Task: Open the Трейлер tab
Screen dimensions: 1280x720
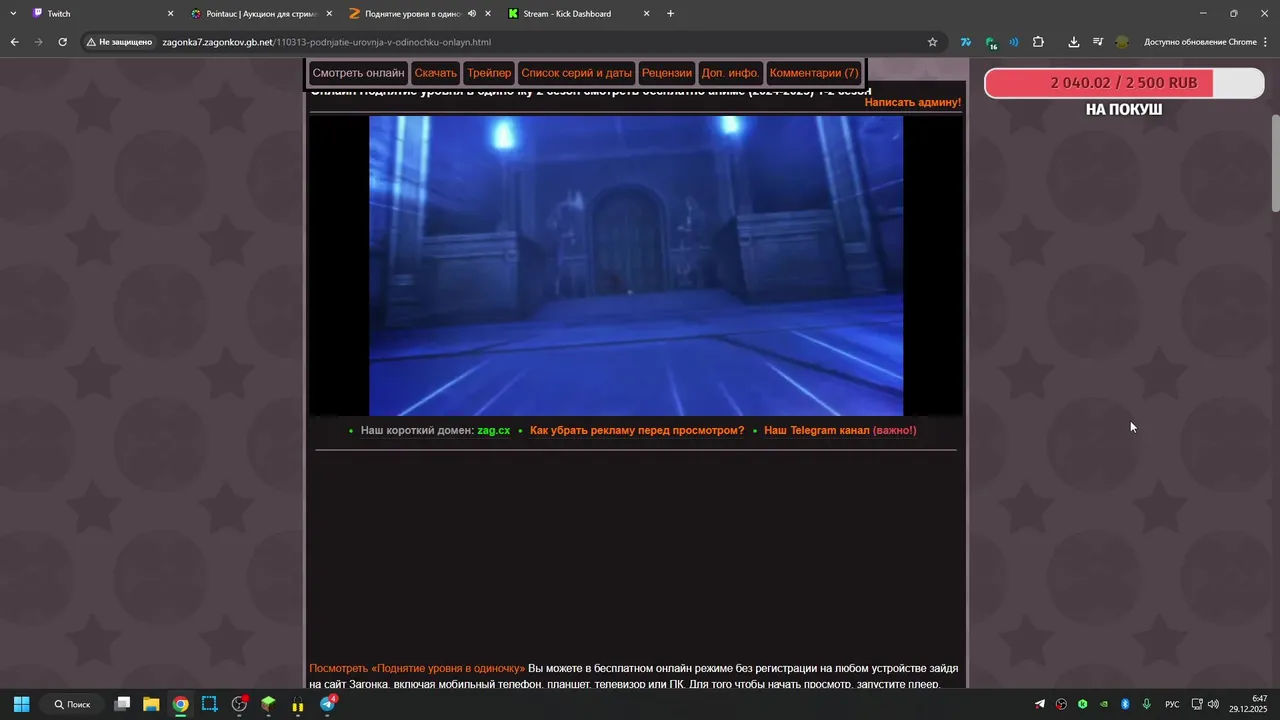Action: tap(489, 73)
